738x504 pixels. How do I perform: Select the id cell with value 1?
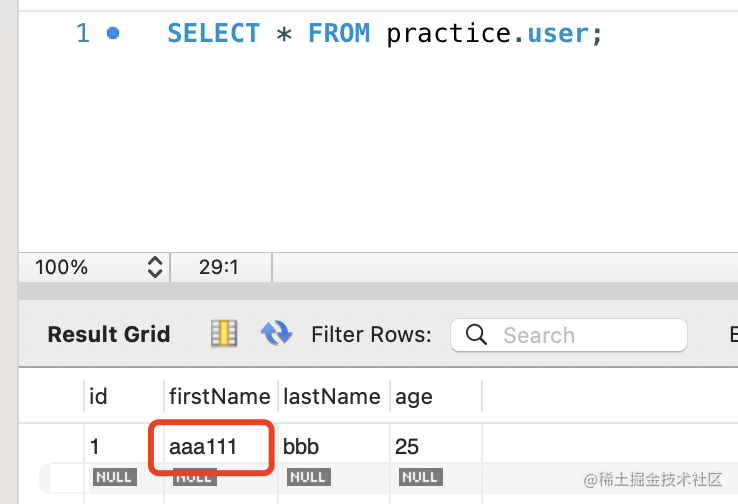pos(124,446)
